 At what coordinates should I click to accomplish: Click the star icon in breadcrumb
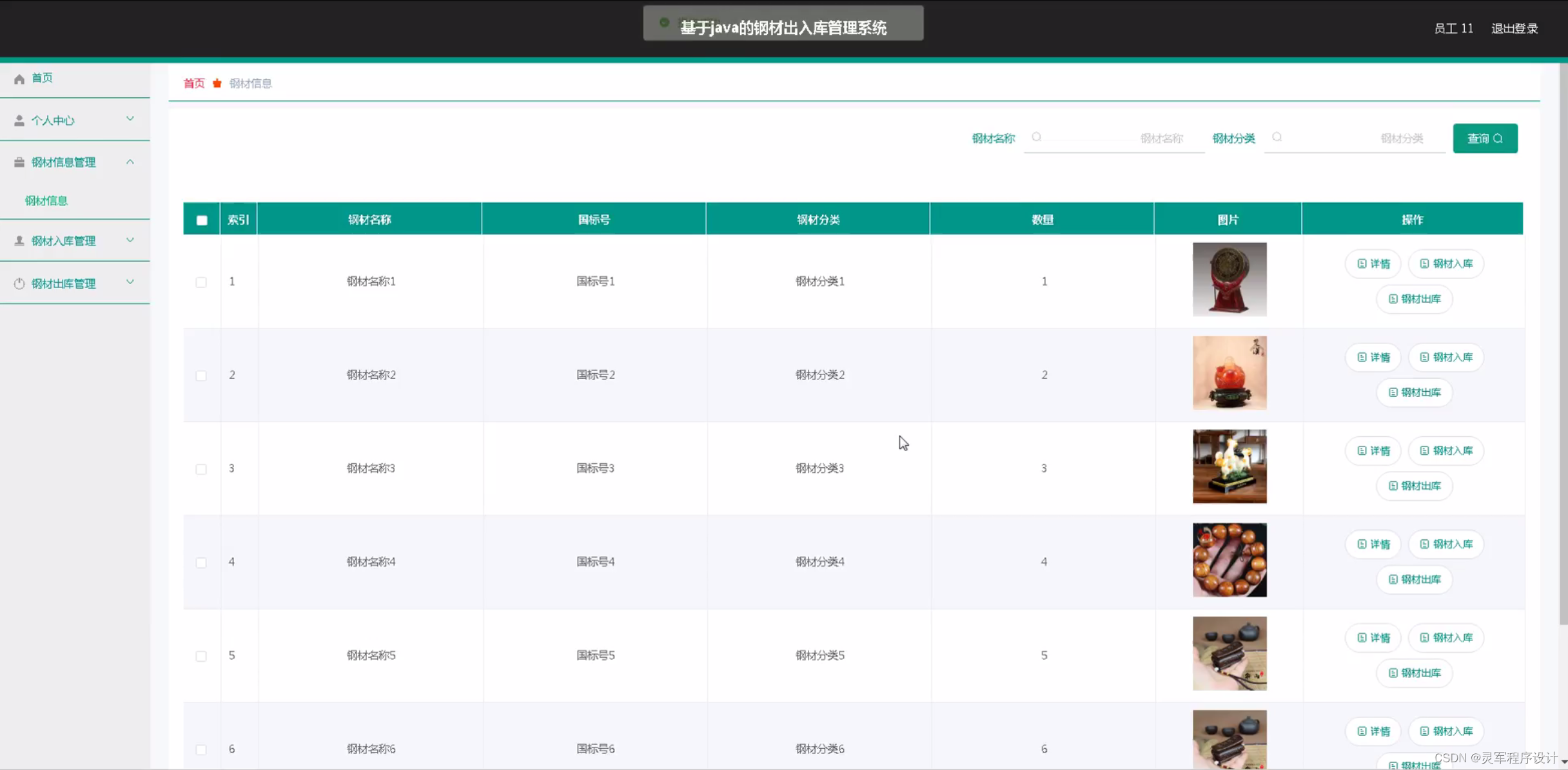(x=217, y=83)
